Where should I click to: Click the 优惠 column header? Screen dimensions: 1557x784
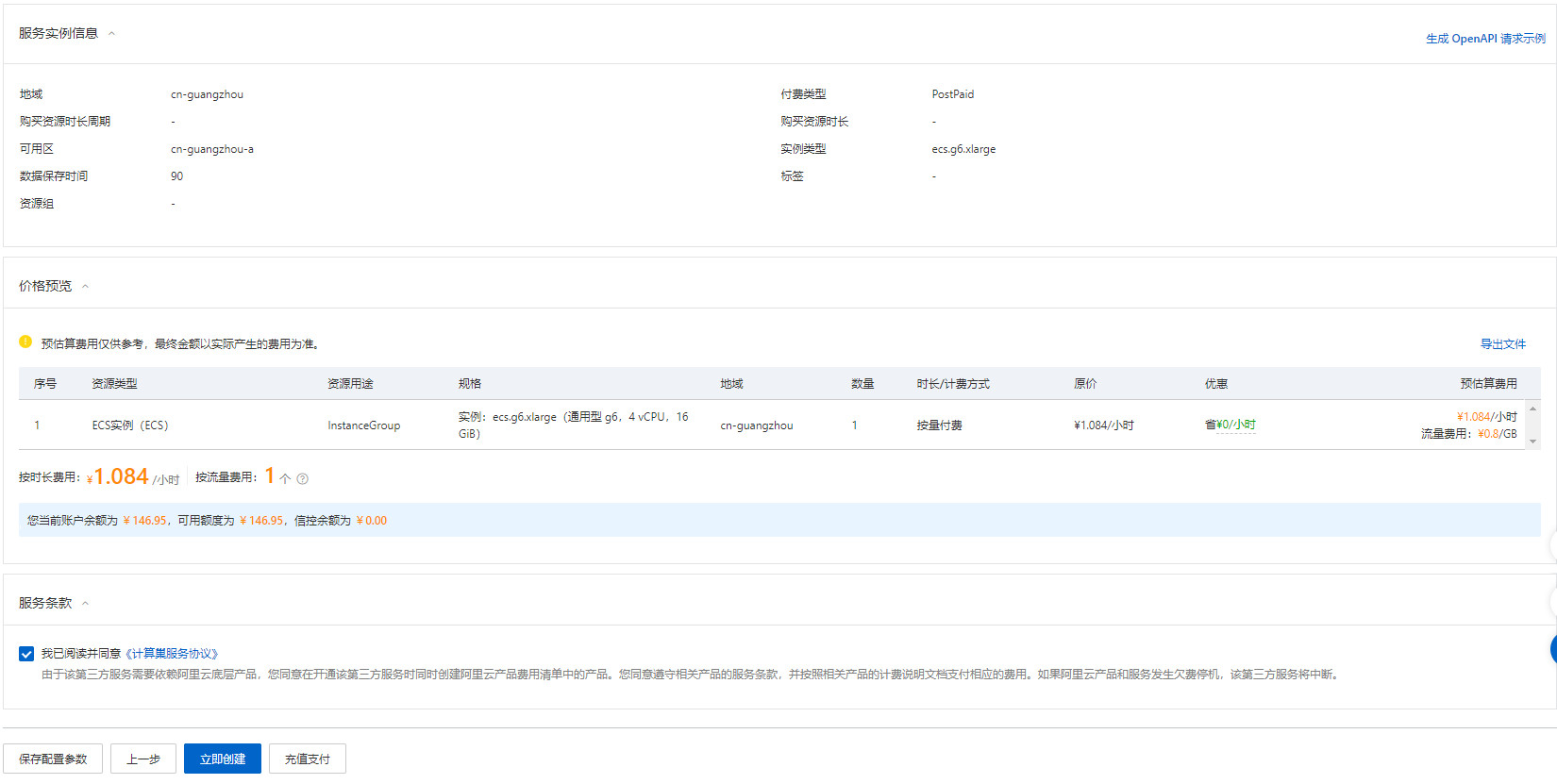pos(1216,384)
